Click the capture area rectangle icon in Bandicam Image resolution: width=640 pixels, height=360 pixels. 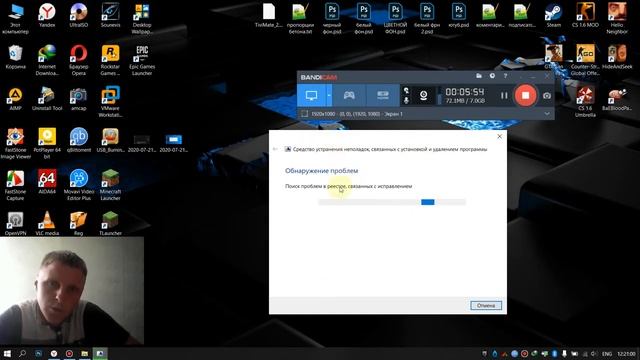[304, 114]
